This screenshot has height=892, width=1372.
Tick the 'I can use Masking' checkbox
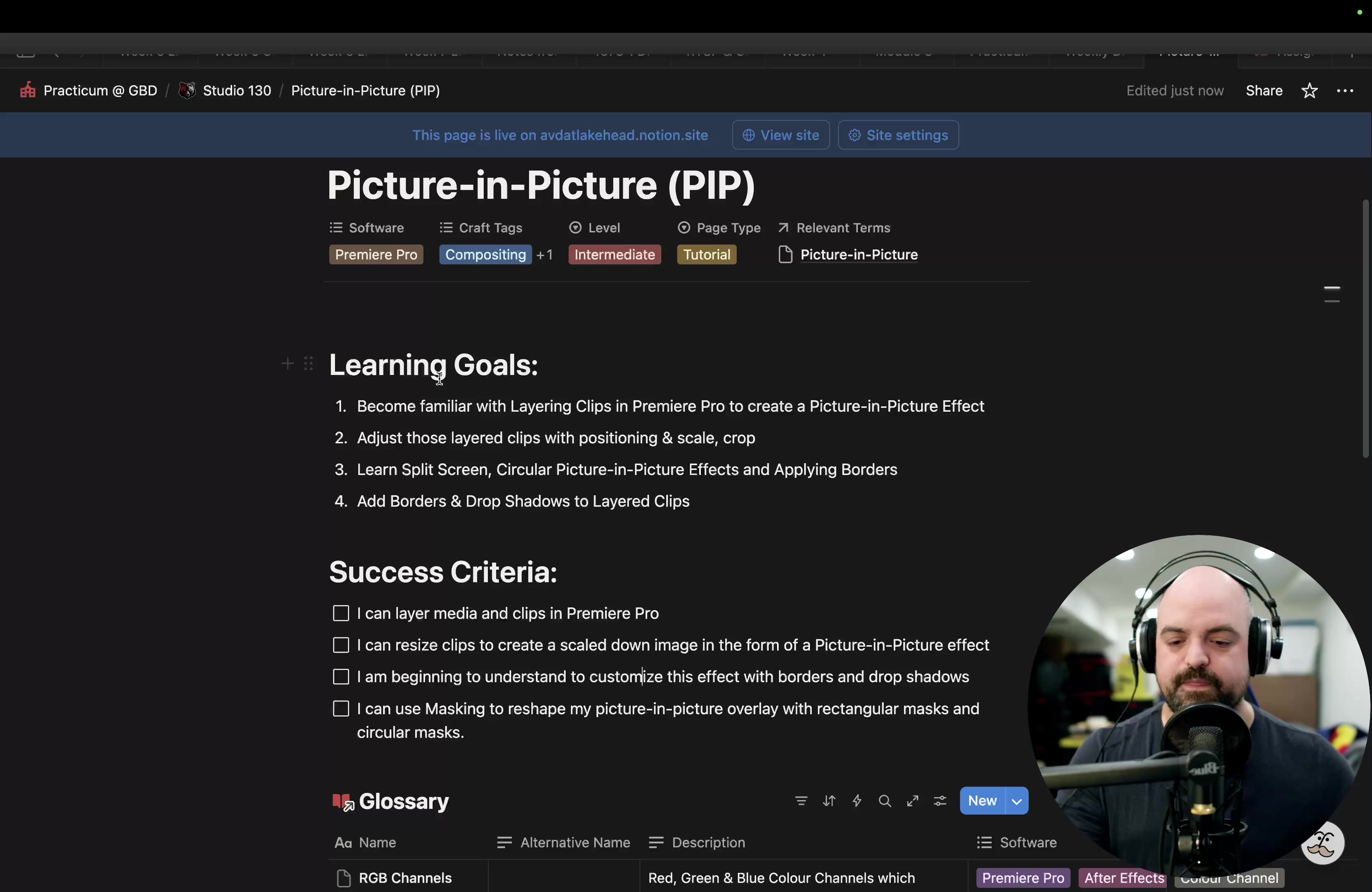point(341,709)
